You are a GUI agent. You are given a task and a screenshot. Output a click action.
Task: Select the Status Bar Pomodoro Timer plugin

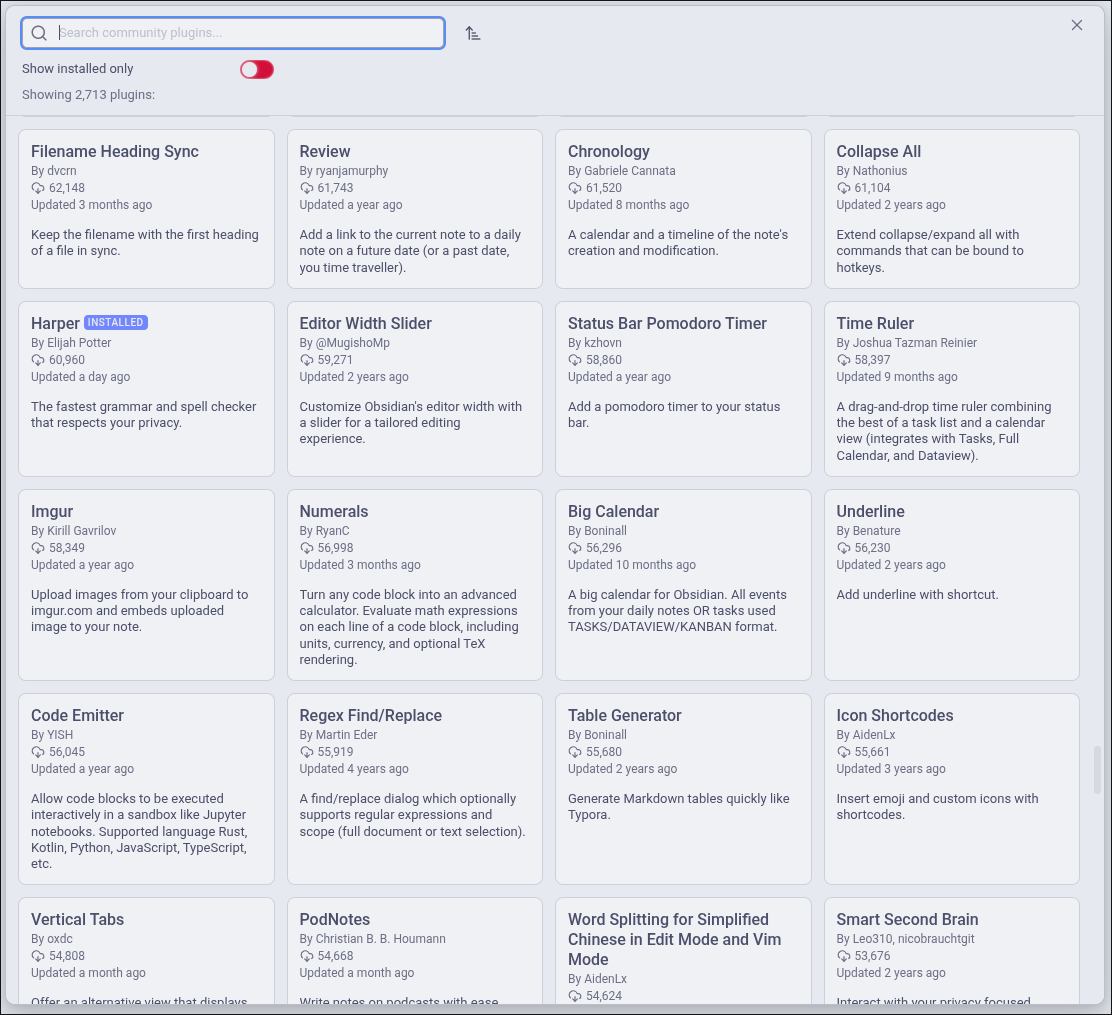click(x=683, y=388)
